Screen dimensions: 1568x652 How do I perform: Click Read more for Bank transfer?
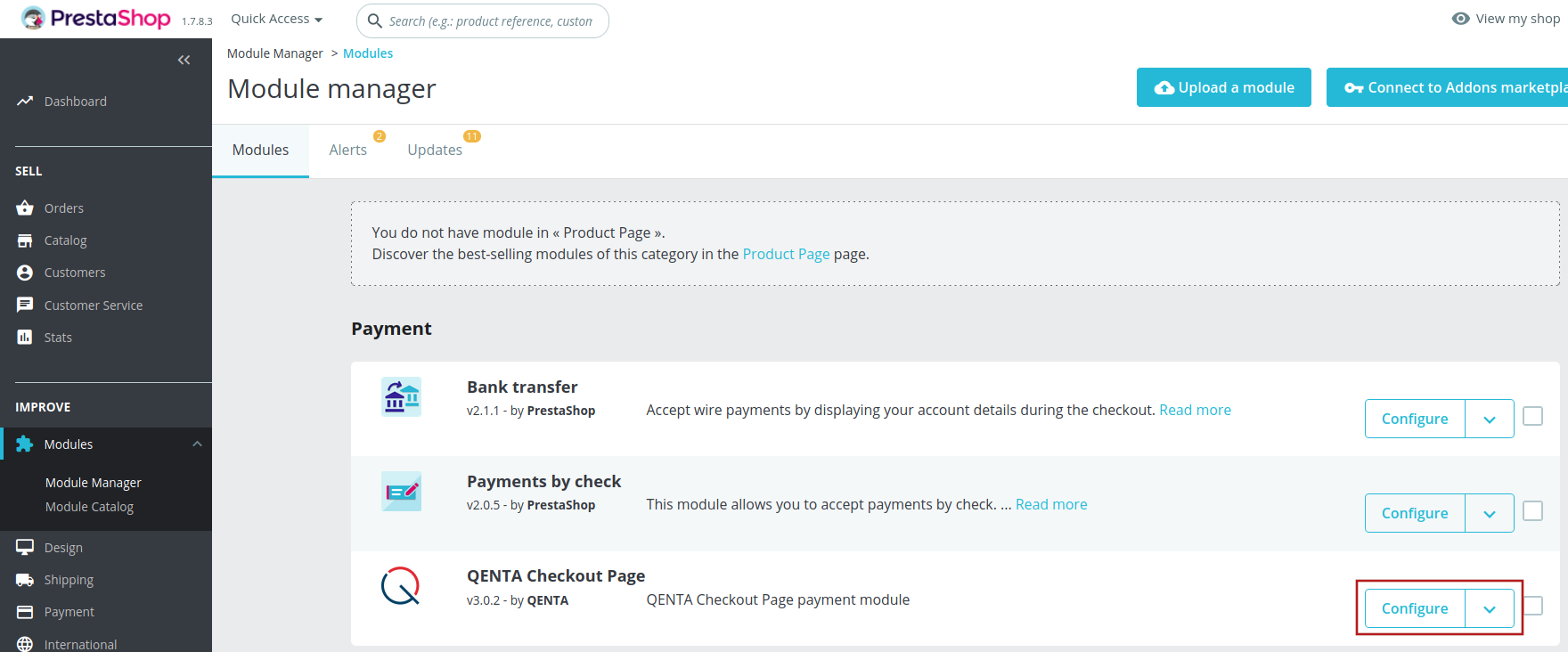tap(1195, 410)
